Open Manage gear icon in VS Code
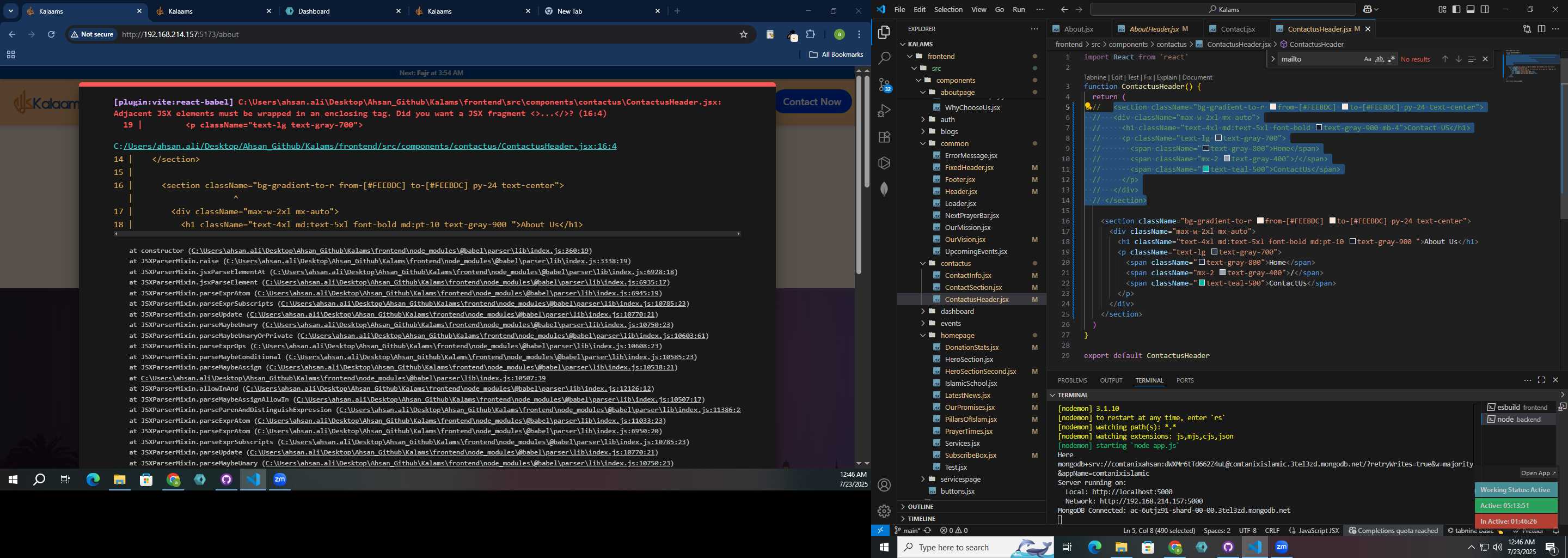 pyautogui.click(x=884, y=511)
